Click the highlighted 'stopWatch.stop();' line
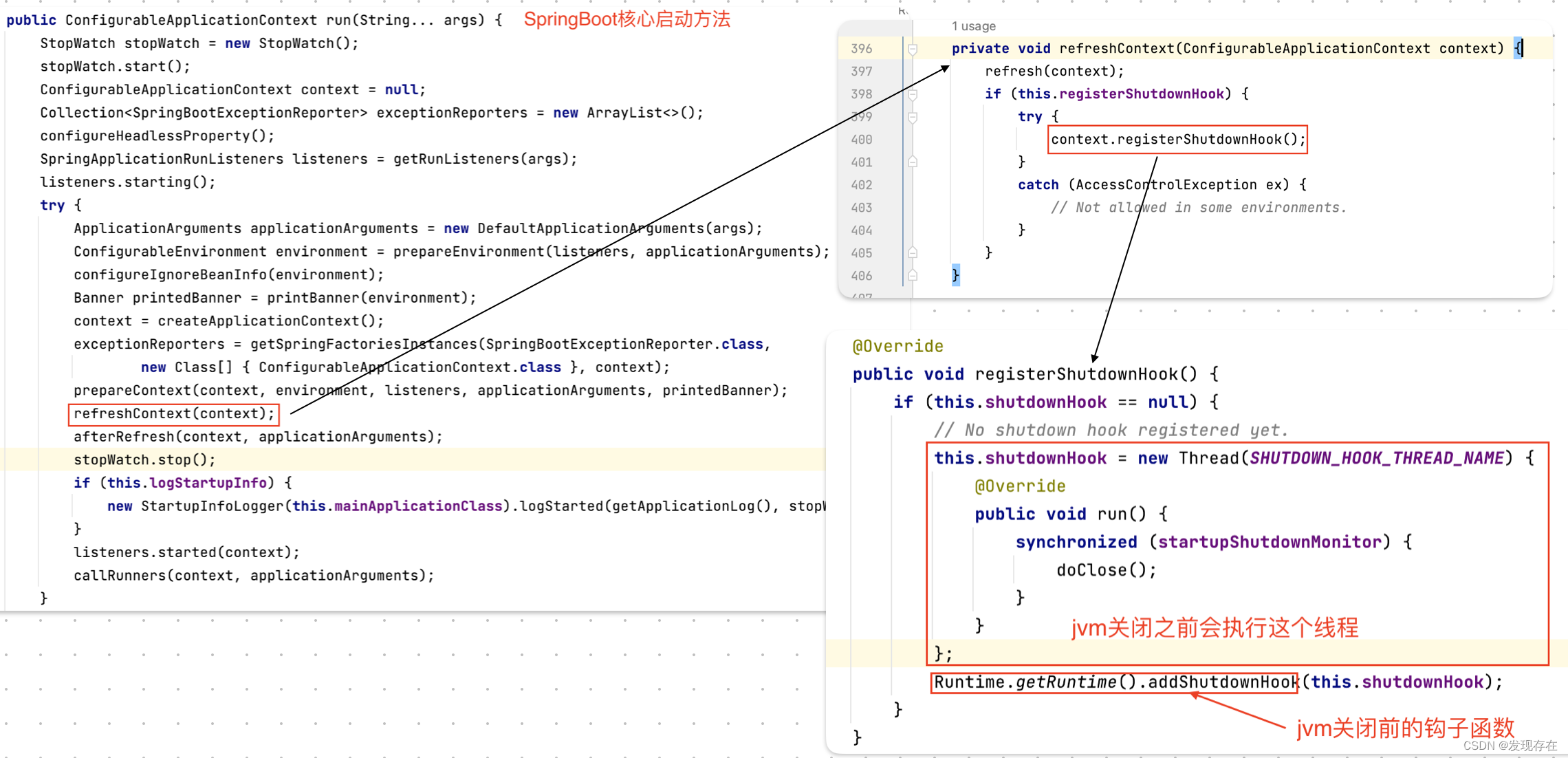 click(144, 460)
